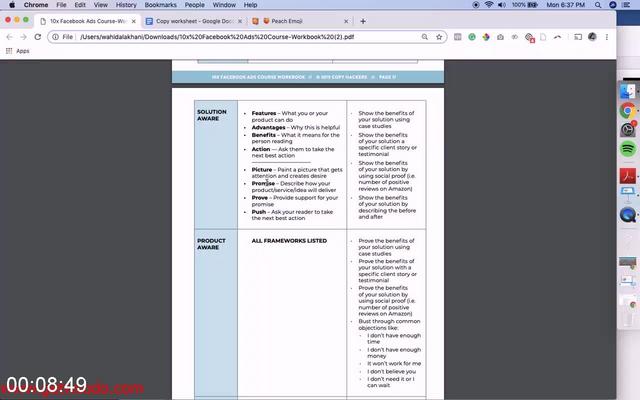This screenshot has width=640, height=400.
Task: Open the Apps bookmarks shortcut
Action: click(18, 51)
